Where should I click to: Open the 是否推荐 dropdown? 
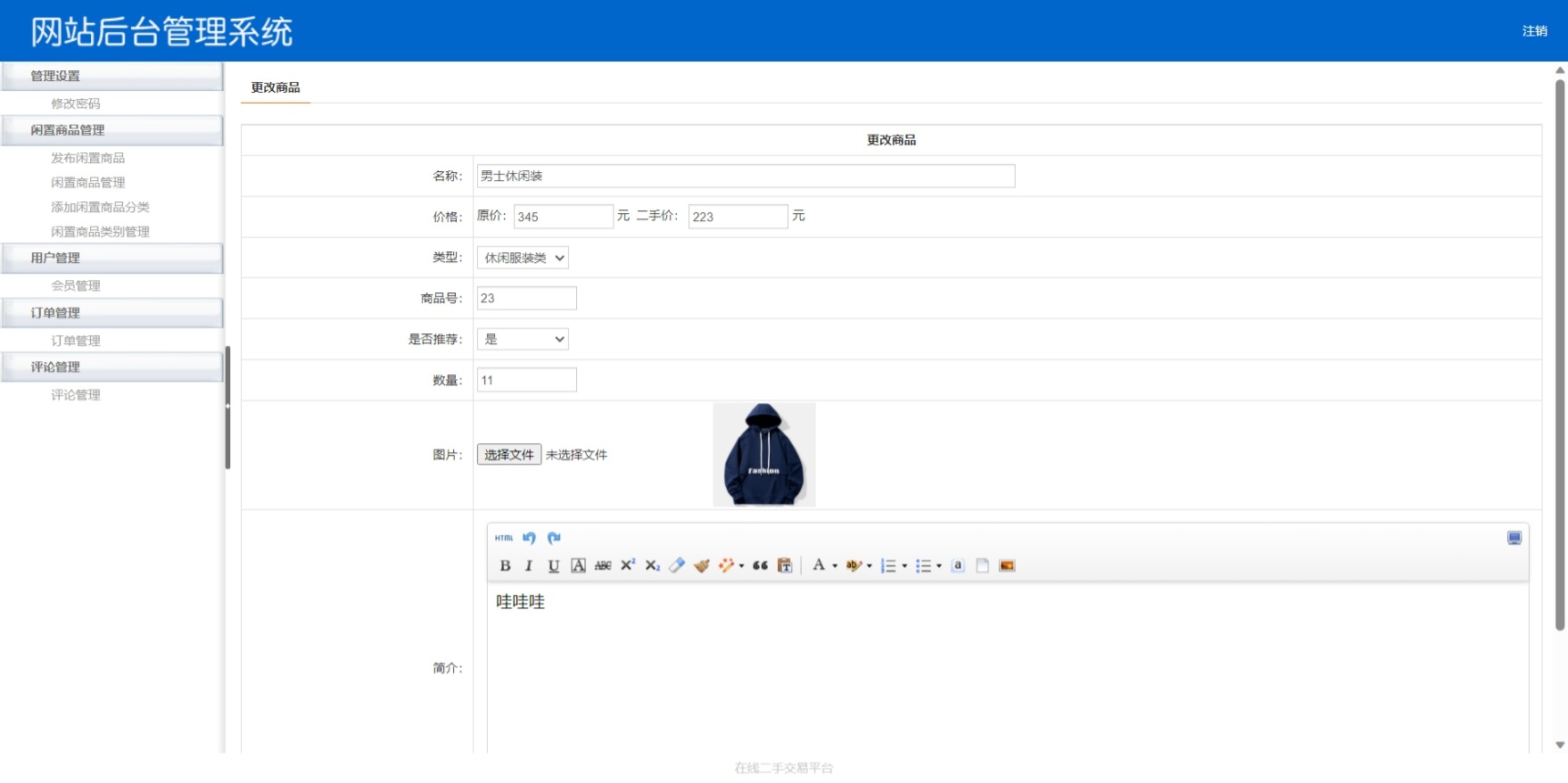click(523, 339)
